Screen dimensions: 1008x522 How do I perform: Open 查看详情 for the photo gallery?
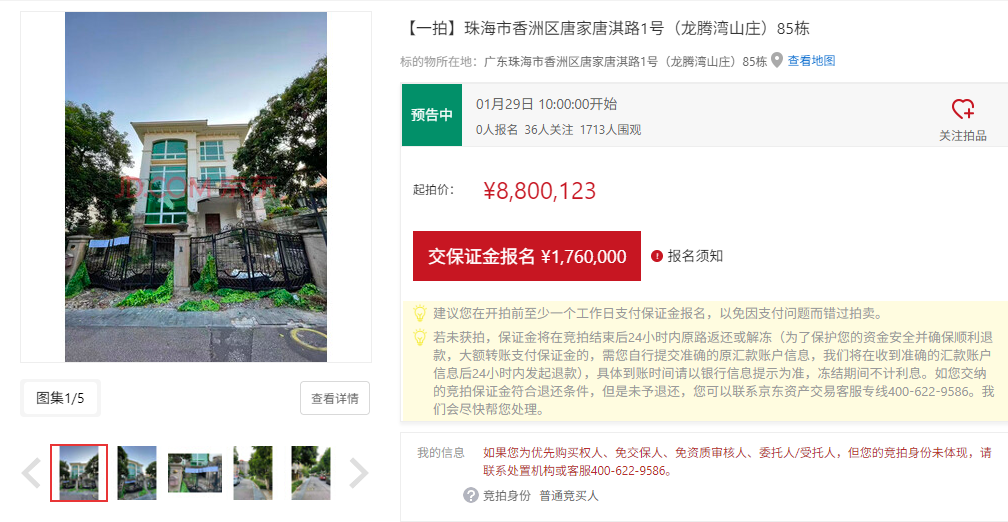335,398
